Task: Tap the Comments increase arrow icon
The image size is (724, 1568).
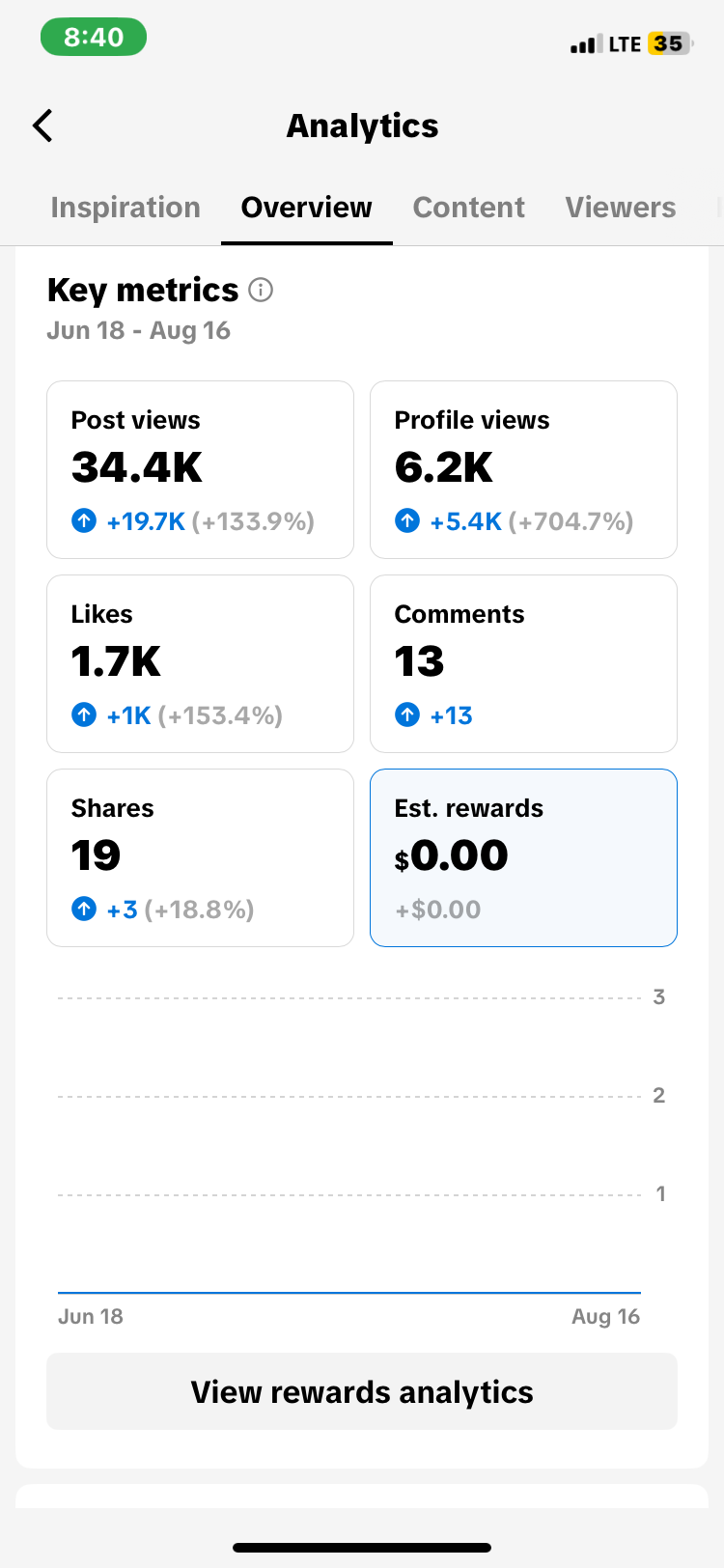Action: point(407,715)
